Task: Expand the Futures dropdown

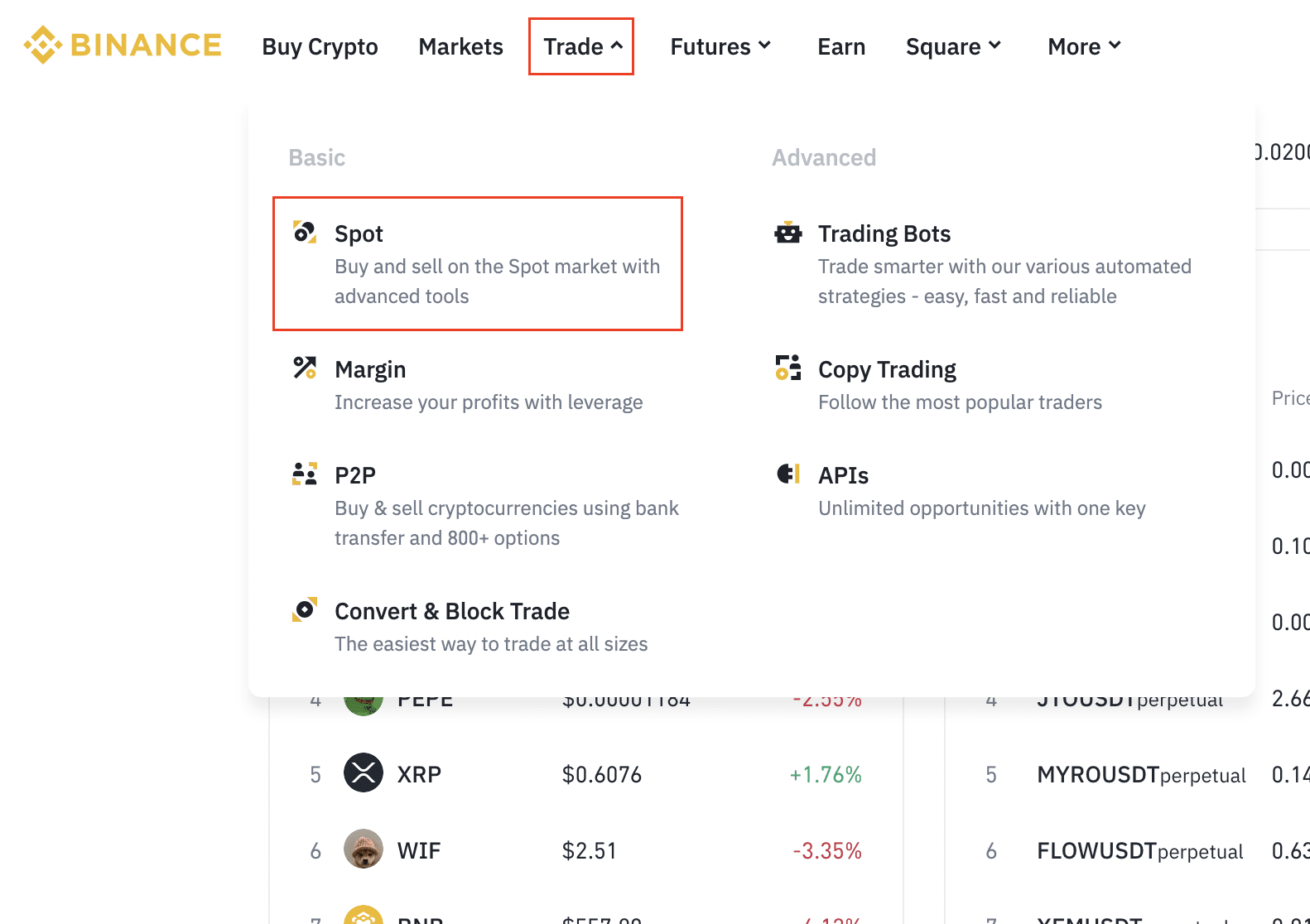Action: click(720, 46)
